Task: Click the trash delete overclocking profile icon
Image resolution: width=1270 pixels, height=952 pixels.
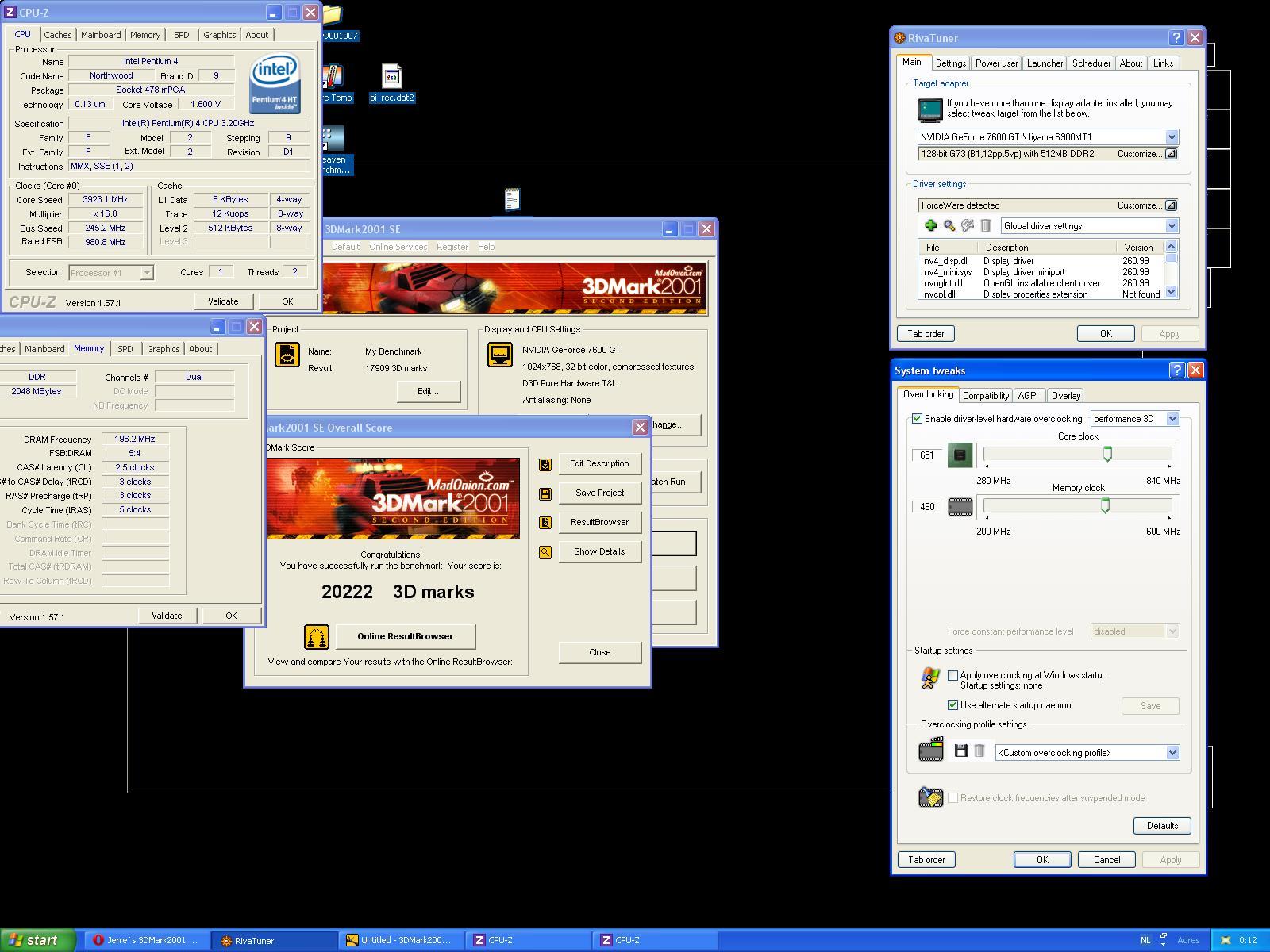Action: [979, 750]
